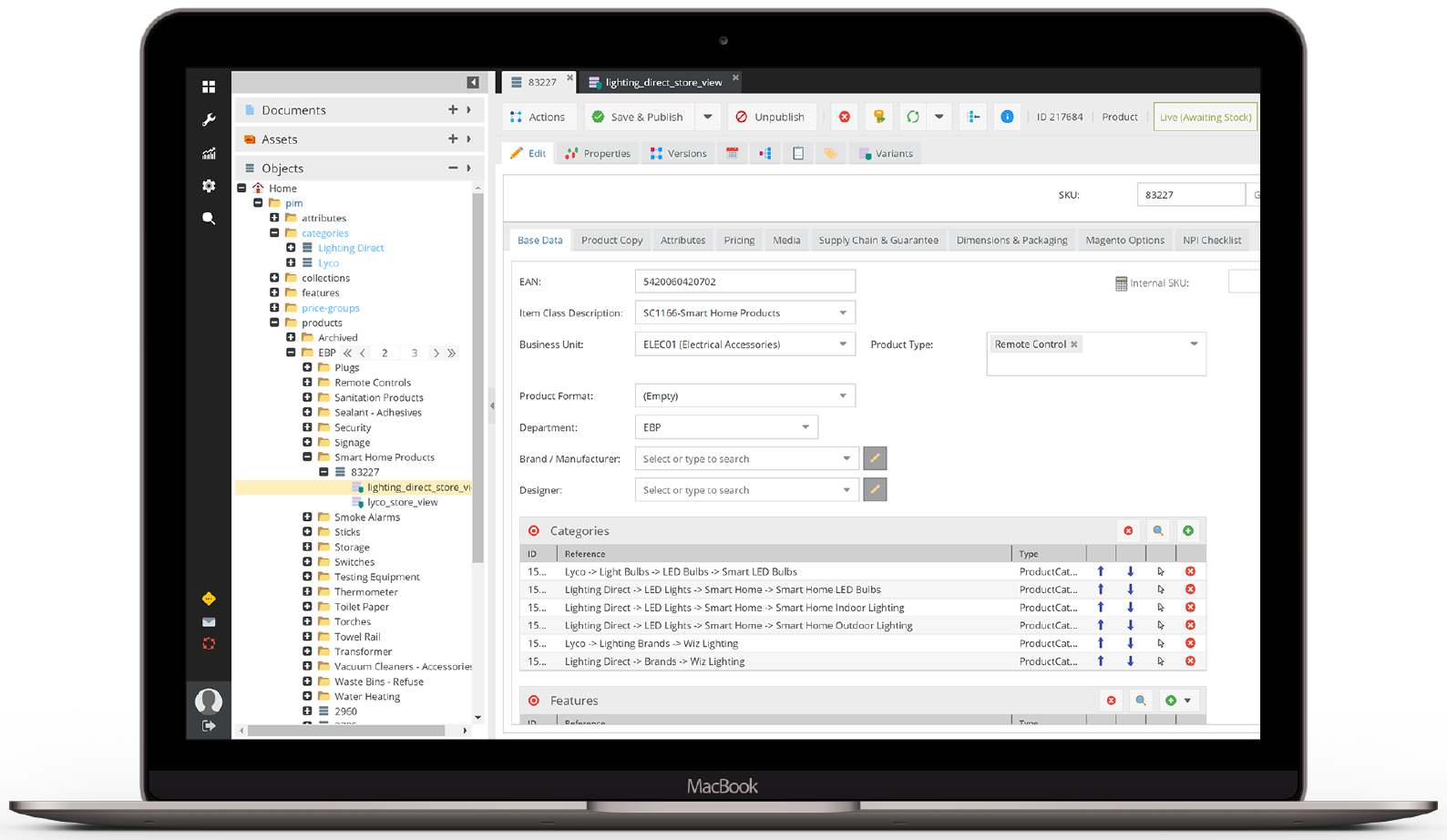Click the logout icon below the avatar
Screen dimensions: 1447x840
click(209, 725)
